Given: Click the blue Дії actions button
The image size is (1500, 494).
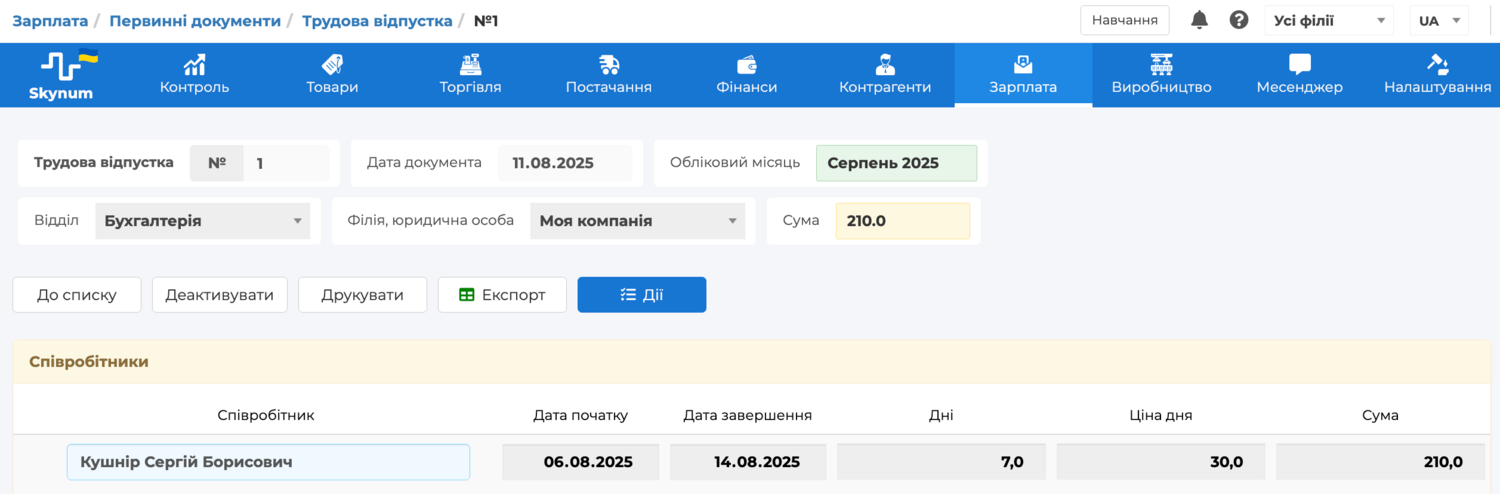Looking at the screenshot, I should pos(641,295).
